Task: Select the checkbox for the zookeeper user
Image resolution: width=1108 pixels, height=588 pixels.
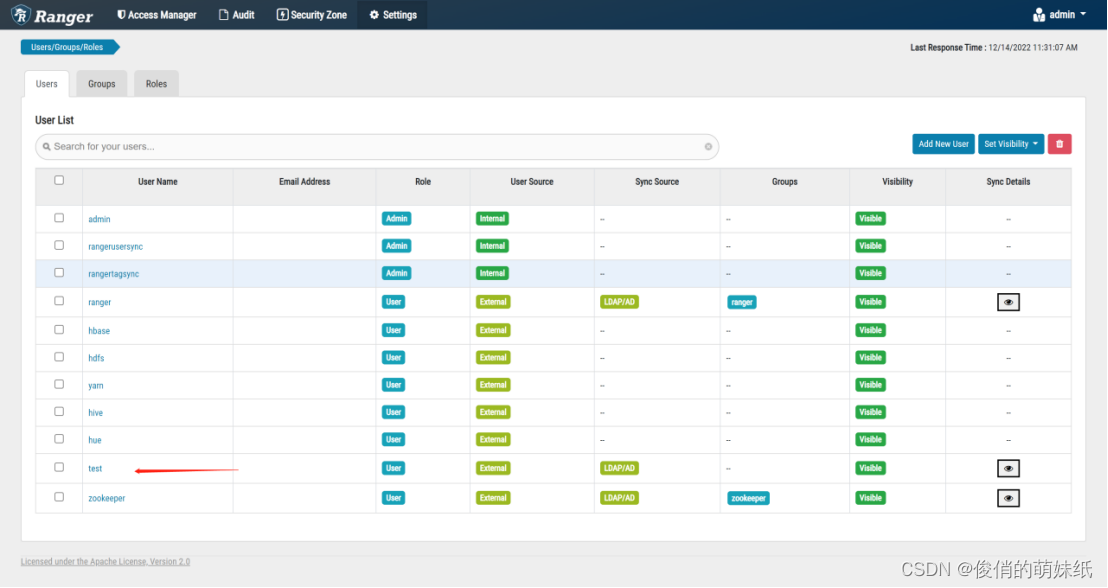Action: click(x=58, y=497)
